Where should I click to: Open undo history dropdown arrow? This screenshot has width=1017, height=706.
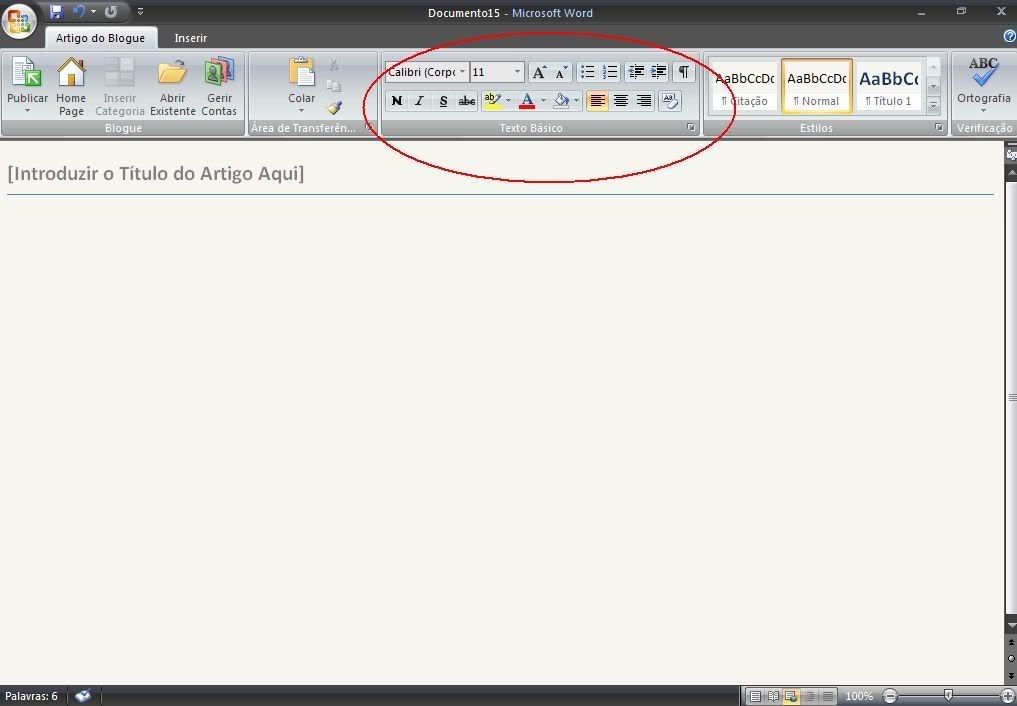click(x=93, y=11)
